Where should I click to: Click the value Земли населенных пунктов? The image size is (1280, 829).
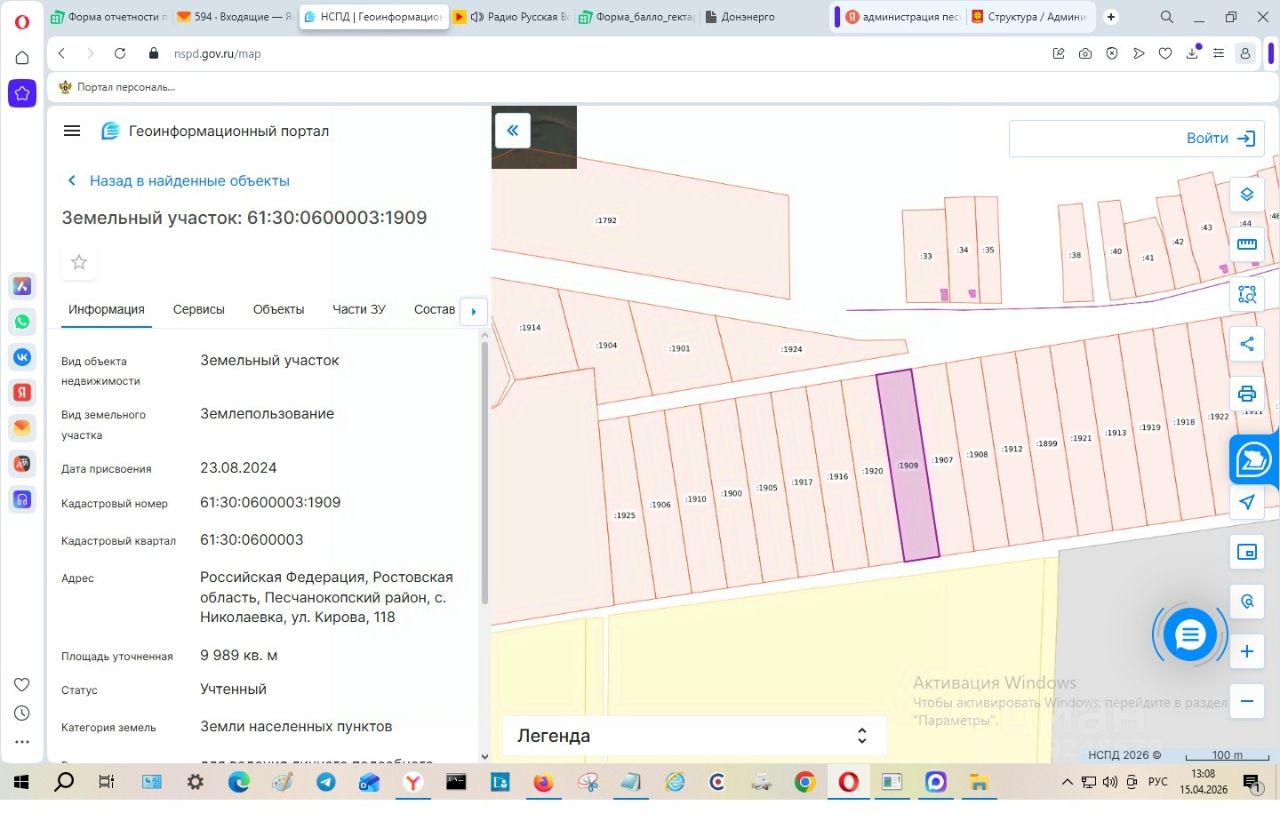(x=296, y=727)
